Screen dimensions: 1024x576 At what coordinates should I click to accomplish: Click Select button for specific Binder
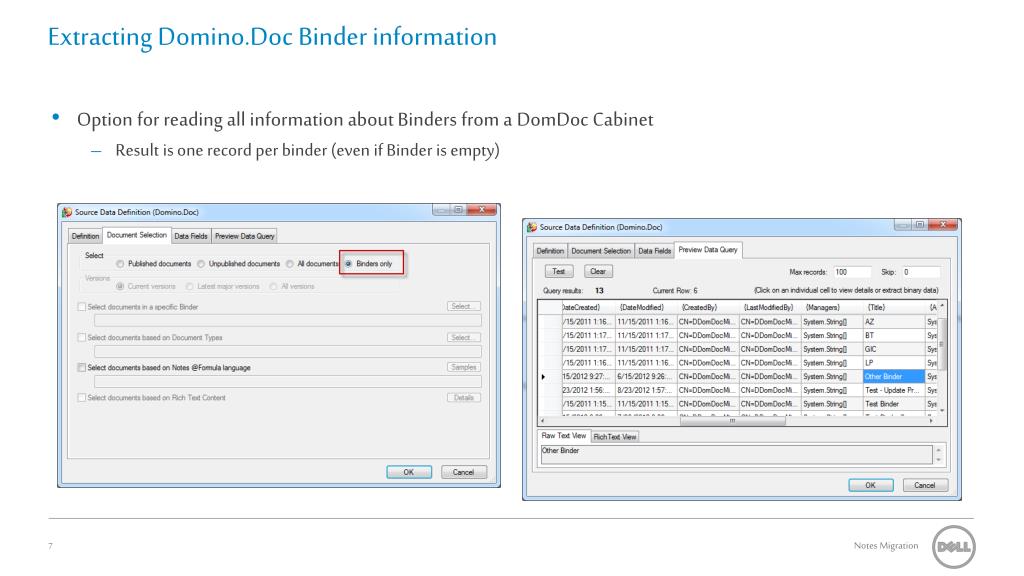pyautogui.click(x=464, y=306)
